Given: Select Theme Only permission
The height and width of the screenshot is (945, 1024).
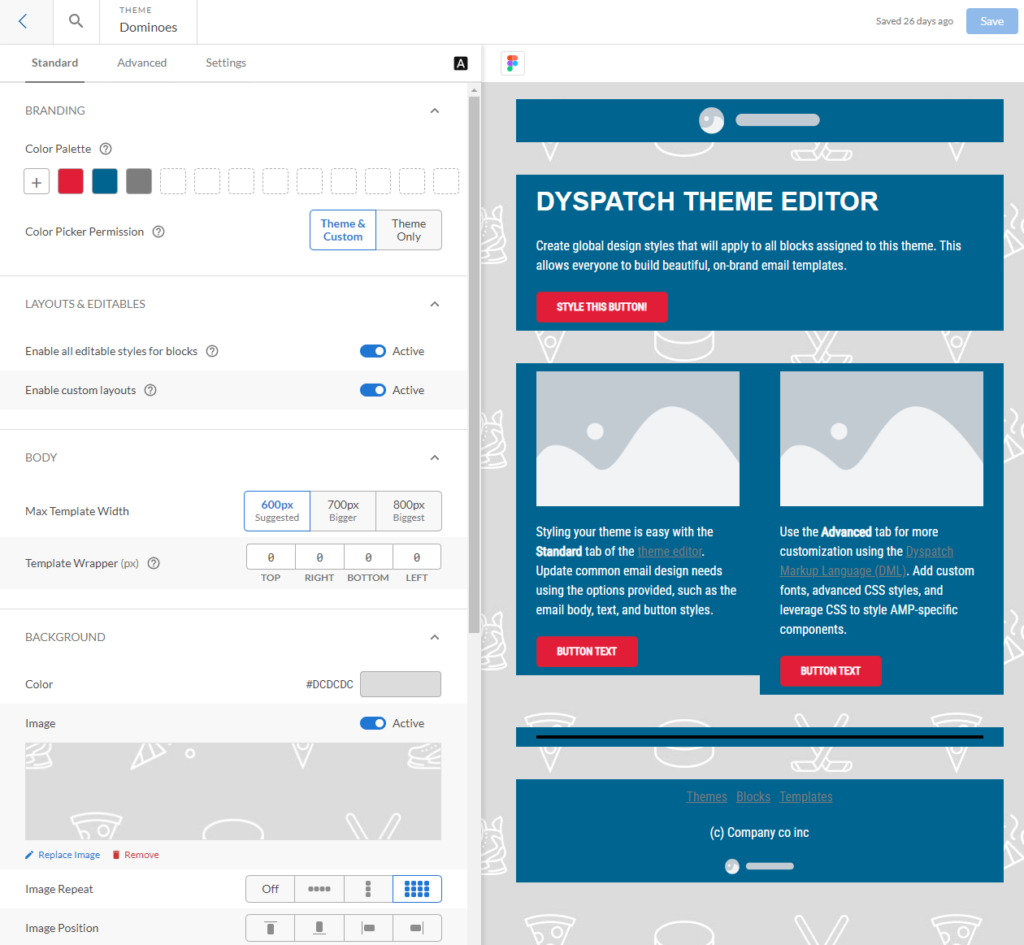Looking at the screenshot, I should point(409,230).
